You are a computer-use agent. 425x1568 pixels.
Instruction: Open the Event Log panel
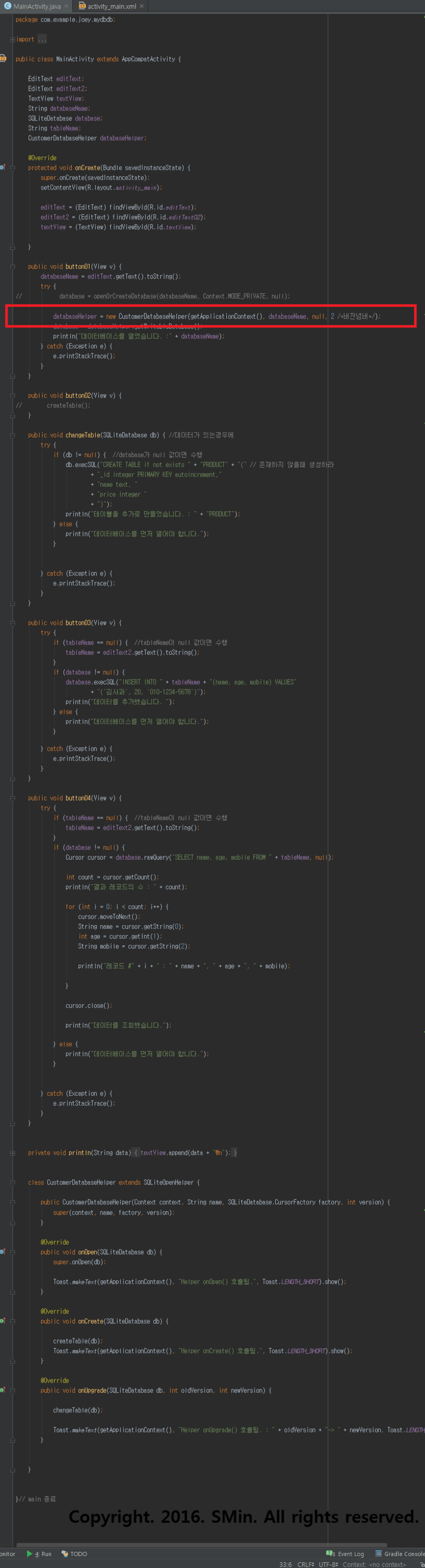(345, 1554)
